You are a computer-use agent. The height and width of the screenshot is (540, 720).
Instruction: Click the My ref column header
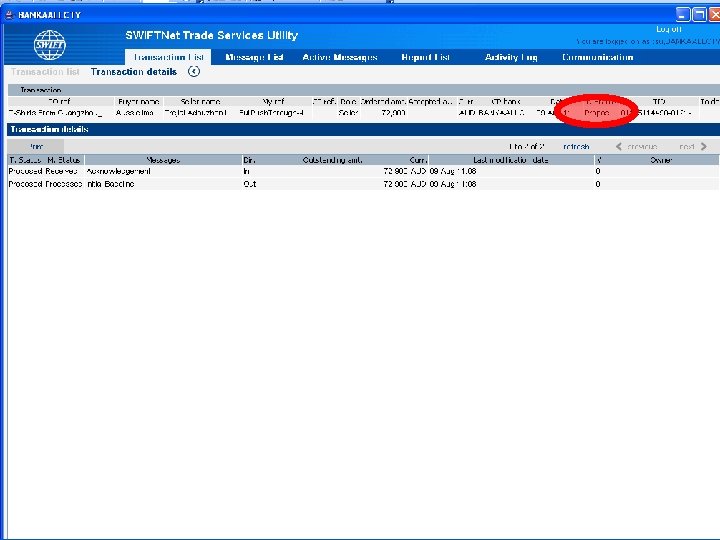pos(273,101)
